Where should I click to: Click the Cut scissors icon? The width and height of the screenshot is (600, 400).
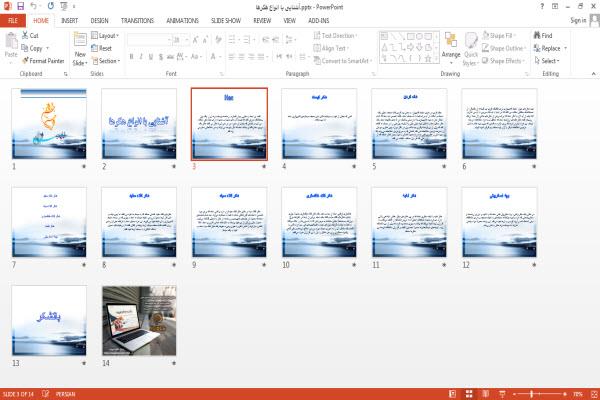(x=25, y=35)
